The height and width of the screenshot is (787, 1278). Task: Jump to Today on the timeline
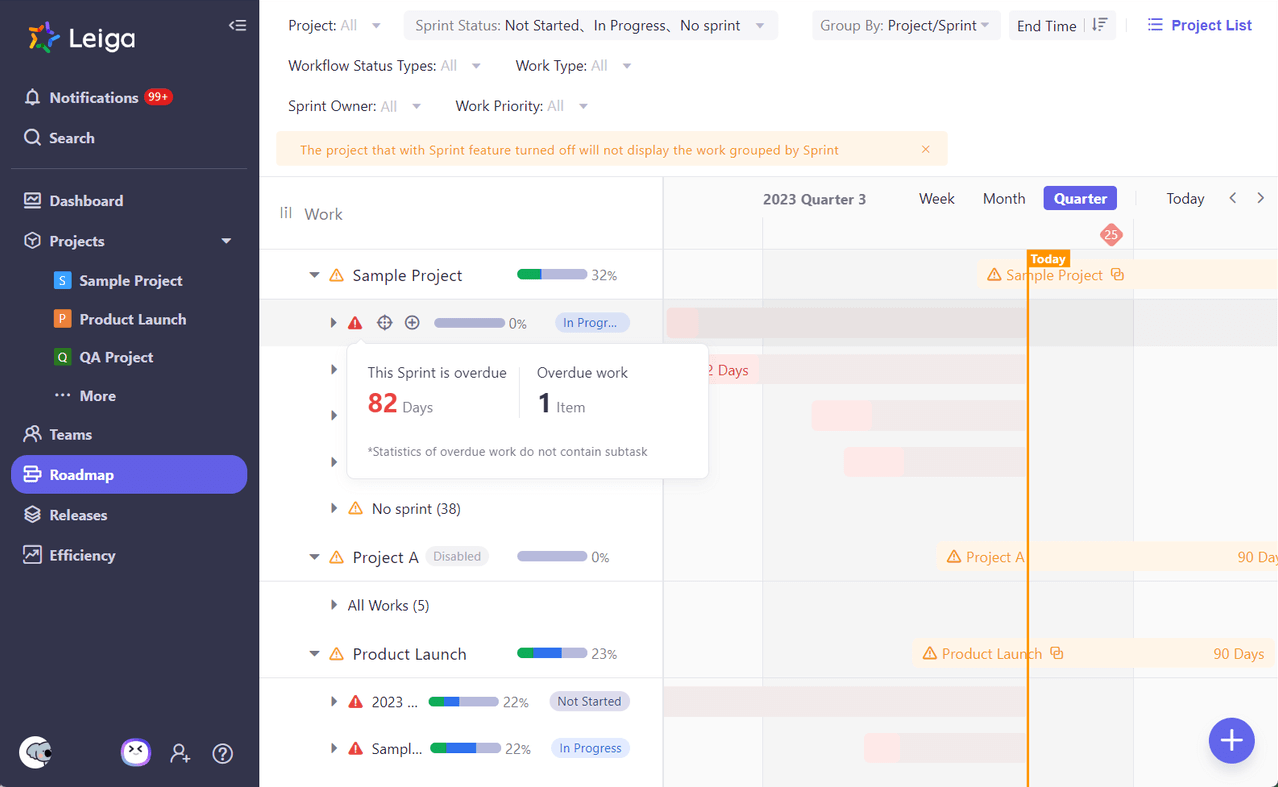[1185, 199]
